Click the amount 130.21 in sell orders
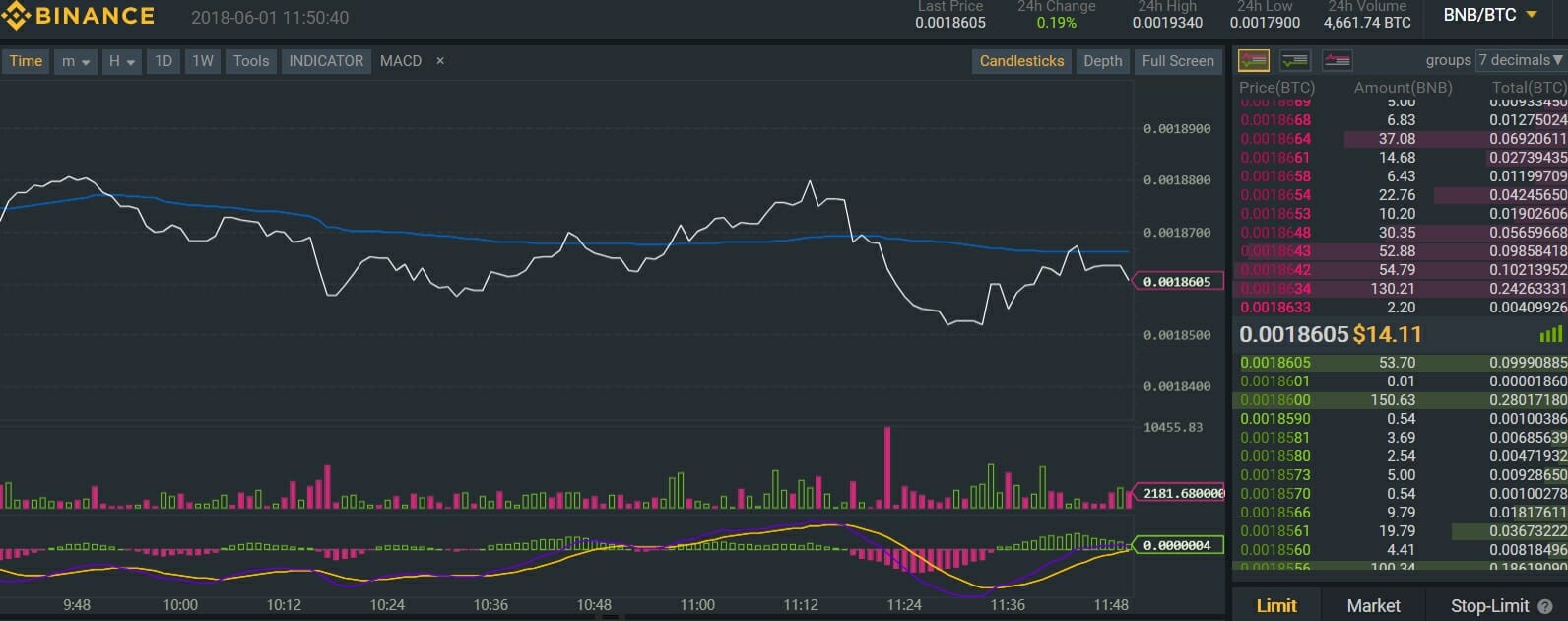Viewport: 1568px width, 621px height. [1393, 289]
